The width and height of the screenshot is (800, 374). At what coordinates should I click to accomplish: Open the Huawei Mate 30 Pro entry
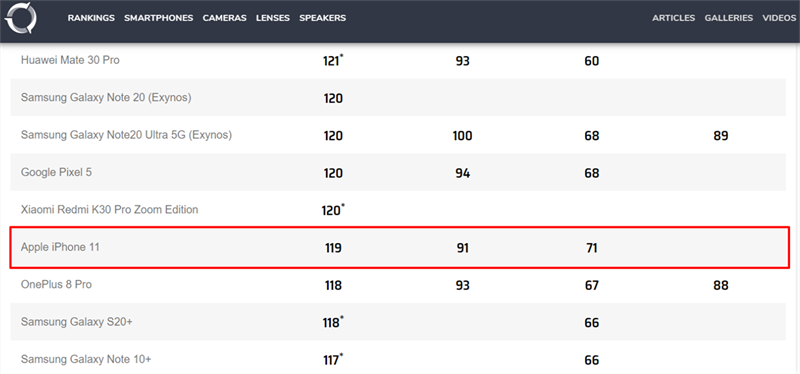[70, 60]
